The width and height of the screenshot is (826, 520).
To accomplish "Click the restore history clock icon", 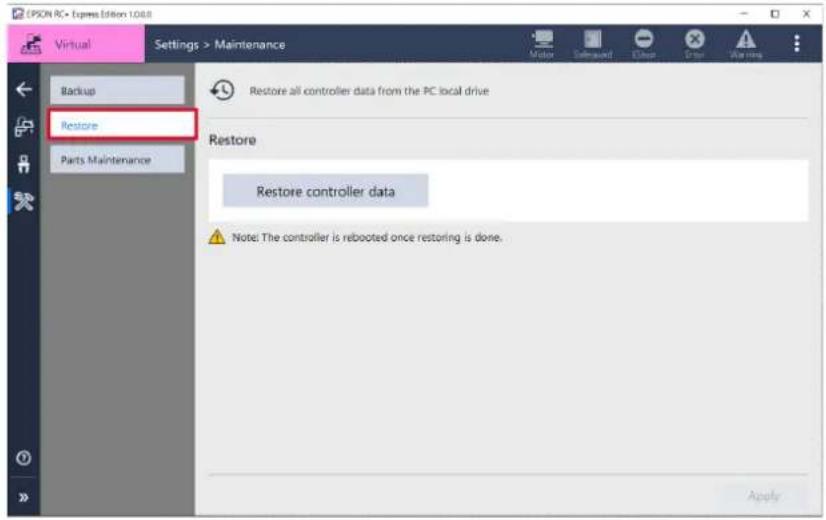I will point(222,91).
